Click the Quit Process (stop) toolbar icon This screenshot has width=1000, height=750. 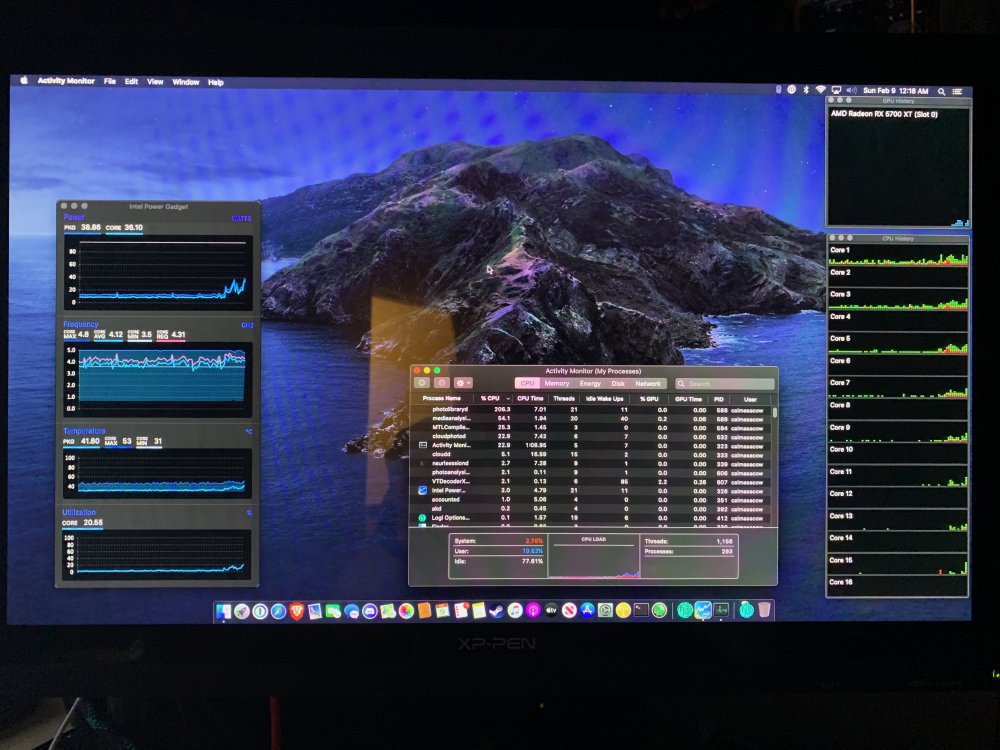pyautogui.click(x=422, y=383)
